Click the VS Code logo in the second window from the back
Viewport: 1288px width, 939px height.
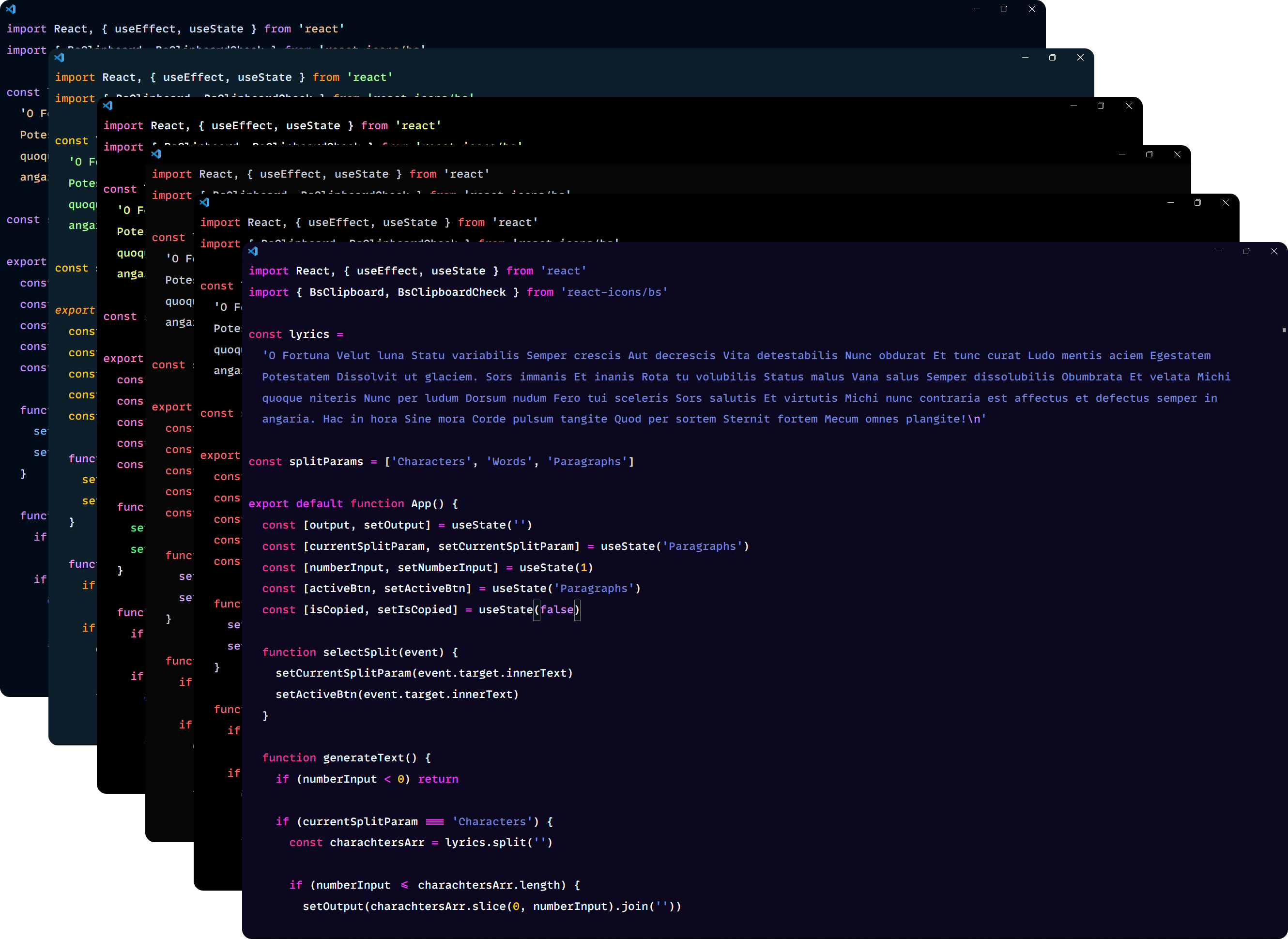59,58
